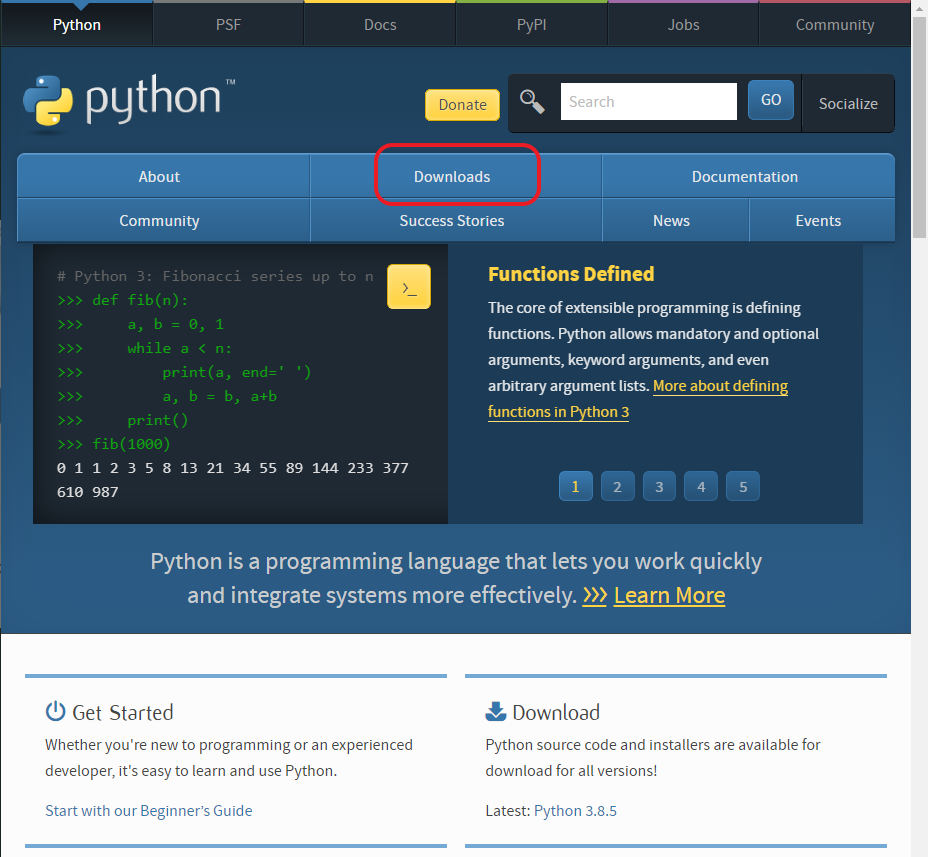Click the magnifying glass search icon

[x=532, y=101]
